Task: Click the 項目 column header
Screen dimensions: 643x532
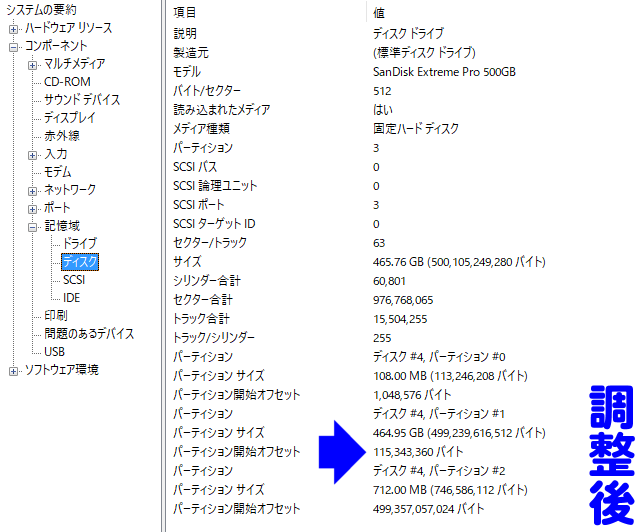Action: [185, 12]
